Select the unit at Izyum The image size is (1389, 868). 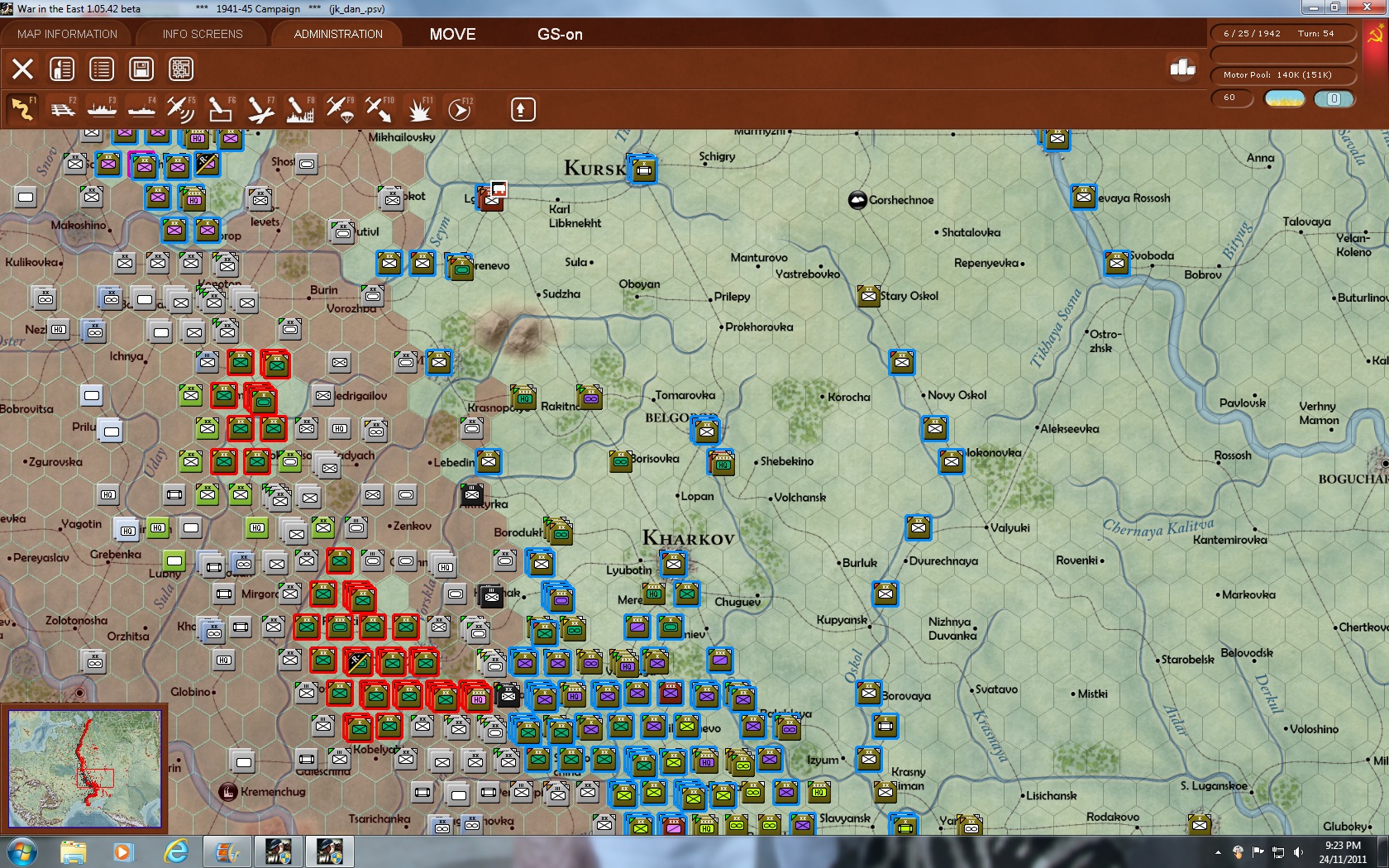tap(868, 758)
